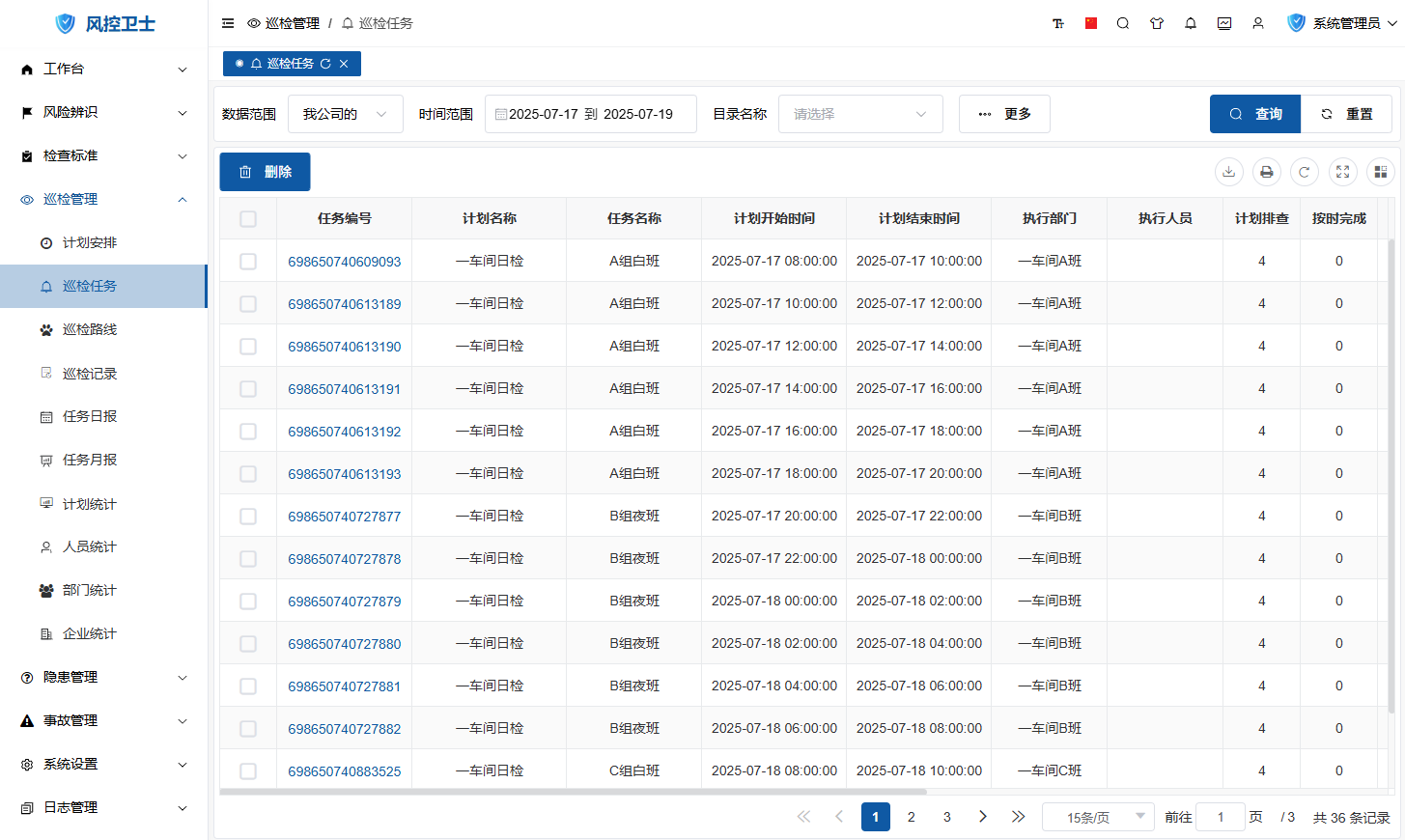This screenshot has width=1405, height=840.
Task: Open the 15条/页 page size dropdown
Action: [1098, 818]
